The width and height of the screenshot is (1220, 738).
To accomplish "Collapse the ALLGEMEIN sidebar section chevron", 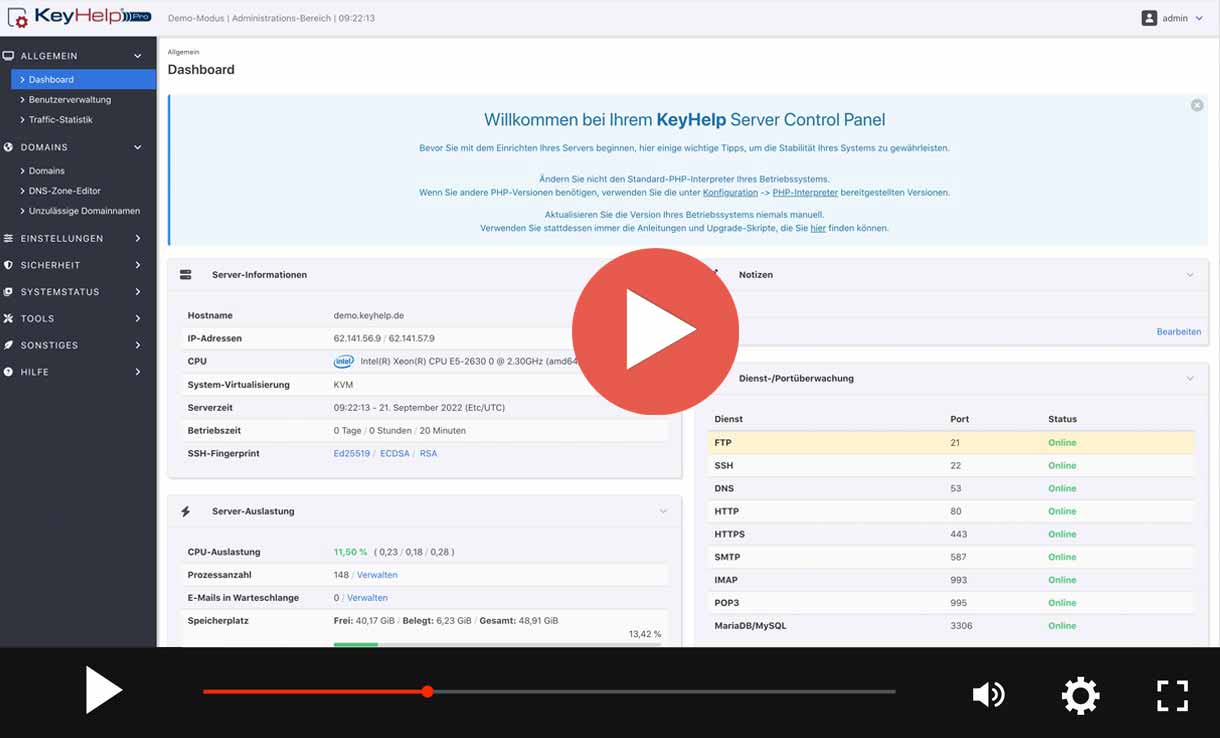I will [x=138, y=56].
